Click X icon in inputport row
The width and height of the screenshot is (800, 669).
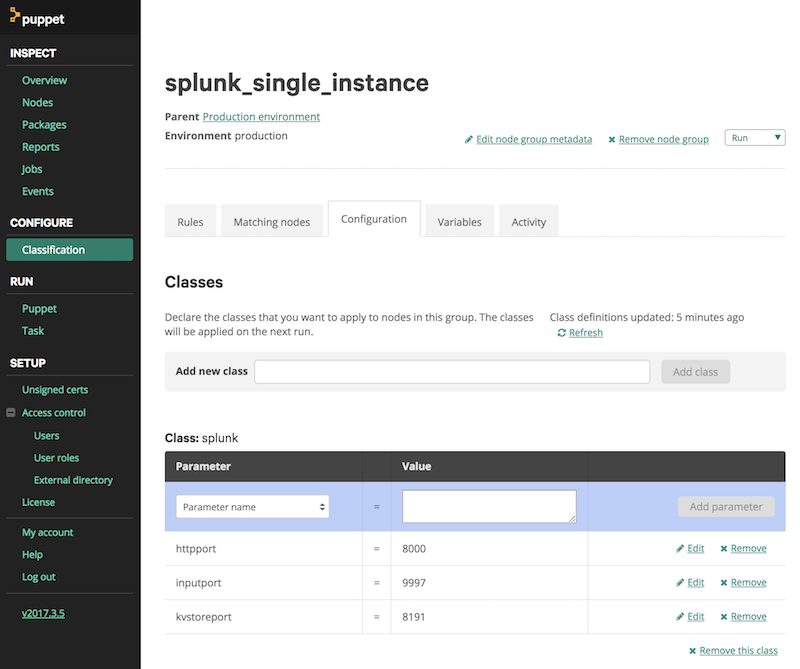click(723, 583)
